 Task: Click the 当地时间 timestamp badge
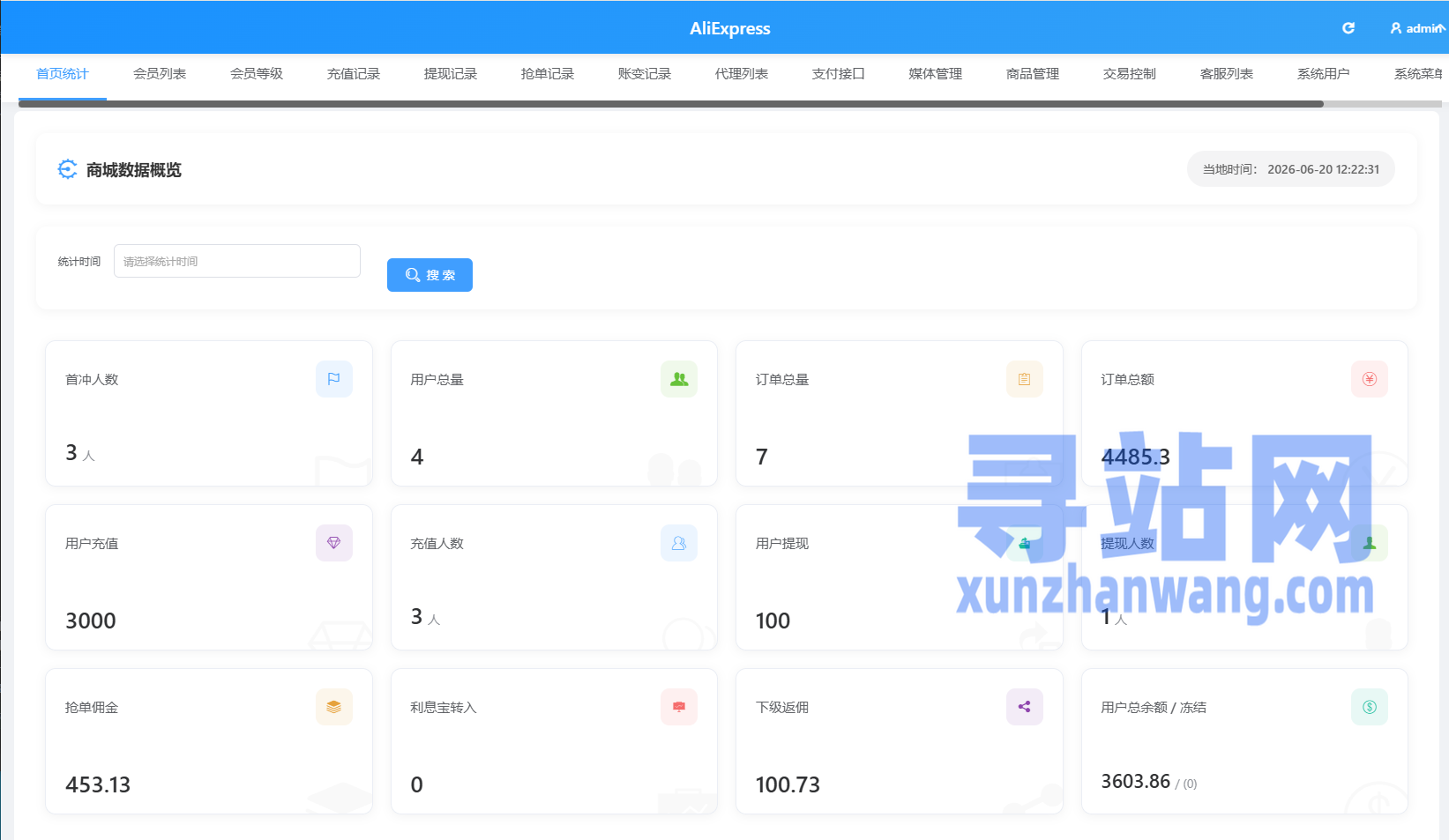1291,169
